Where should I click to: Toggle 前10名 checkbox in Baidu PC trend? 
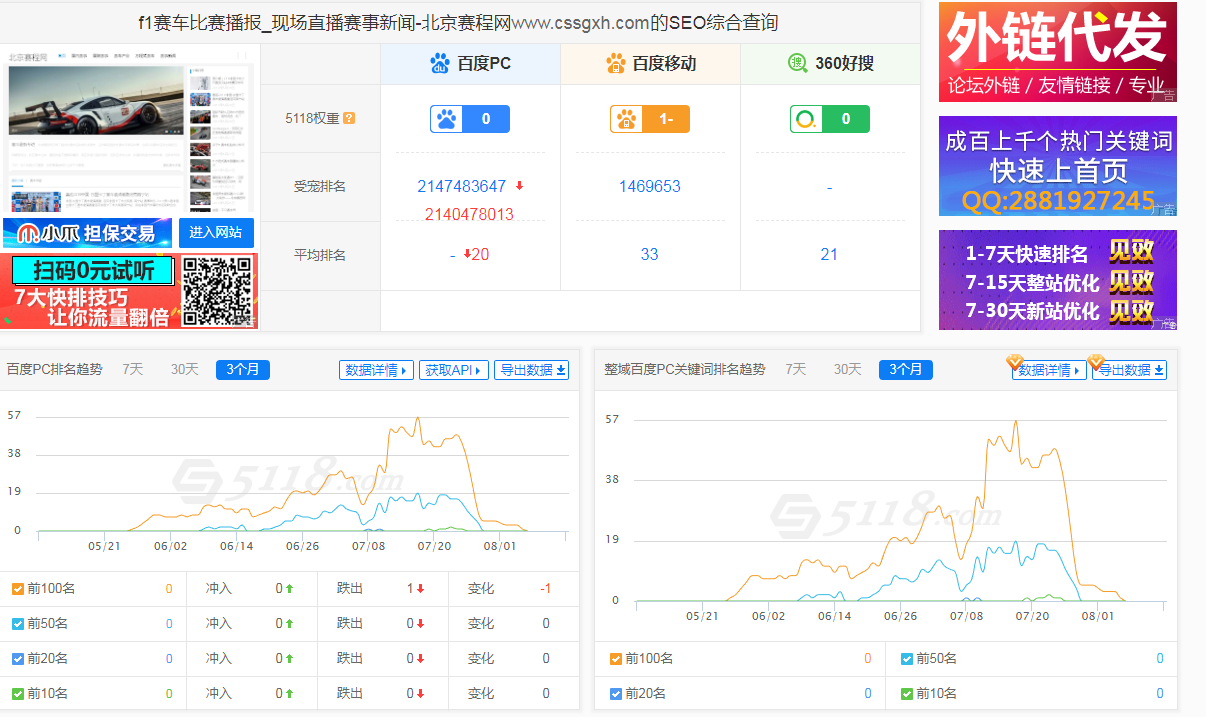18,694
